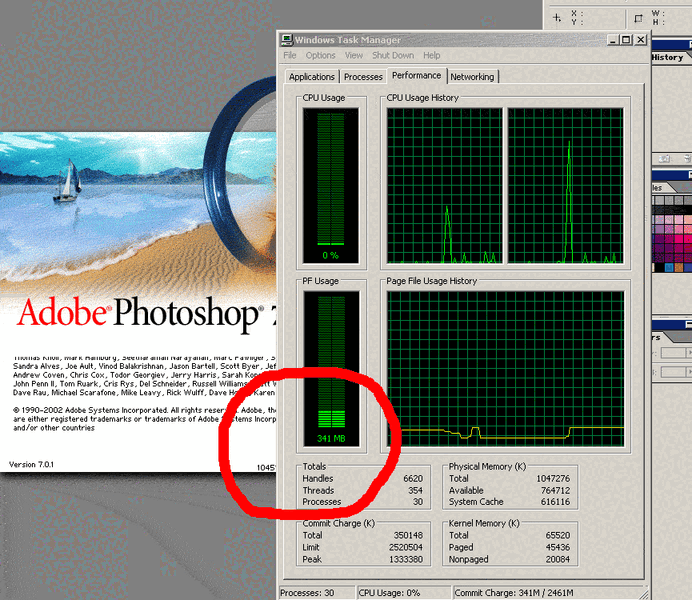Click Kernel Memory Total value 65520
This screenshot has width=692, height=600.
558,536
